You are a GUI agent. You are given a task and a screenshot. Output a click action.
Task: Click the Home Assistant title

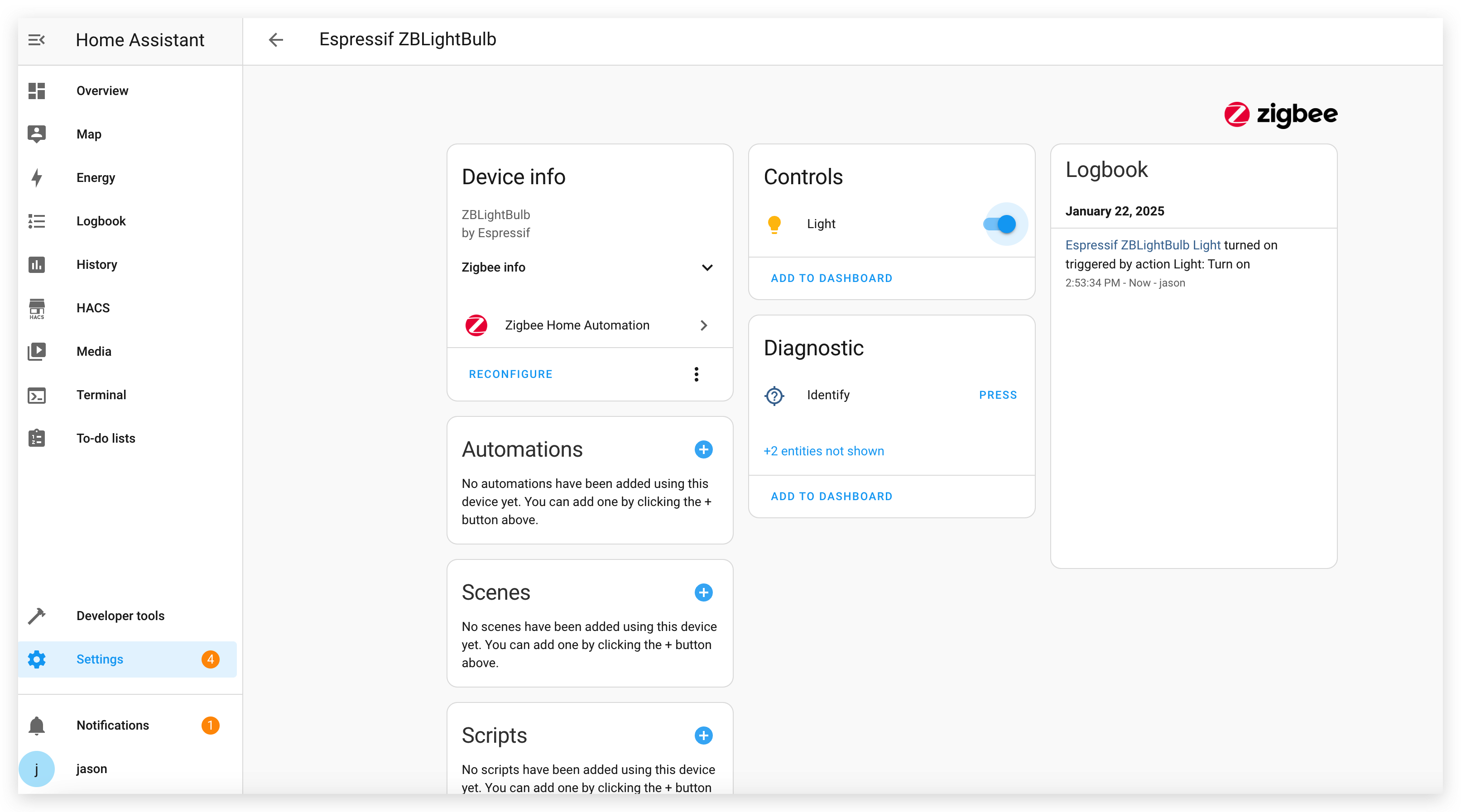[x=139, y=40]
